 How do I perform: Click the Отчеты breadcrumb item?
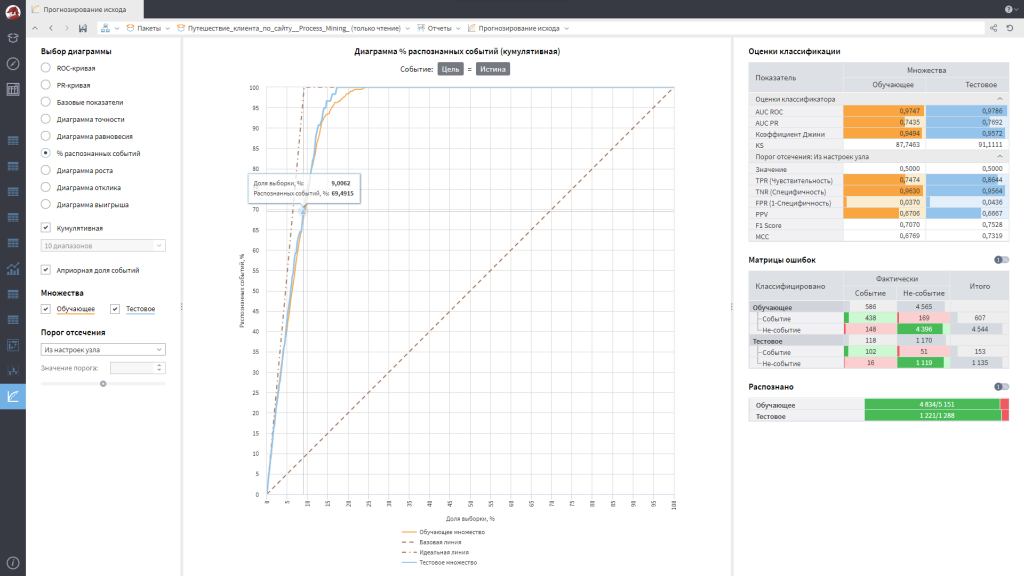[434, 28]
